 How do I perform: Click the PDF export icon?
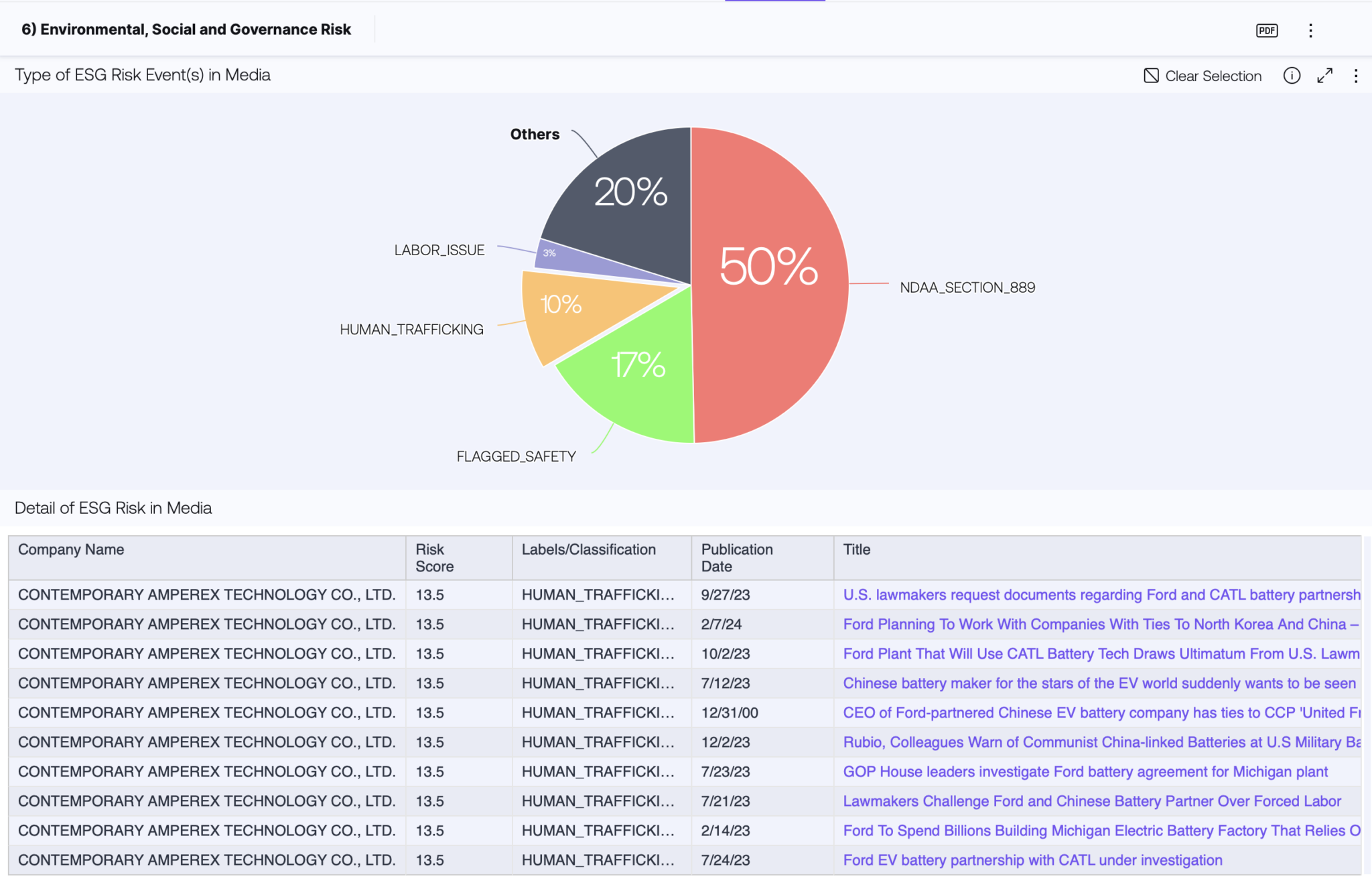[1266, 30]
